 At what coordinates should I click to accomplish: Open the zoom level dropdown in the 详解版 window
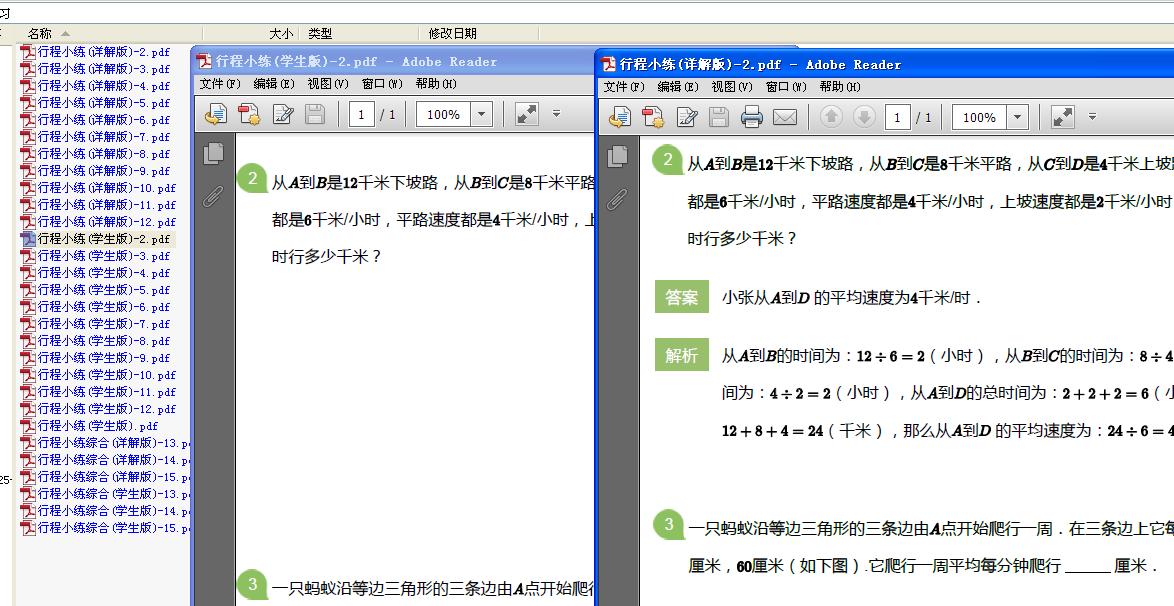coord(1018,117)
